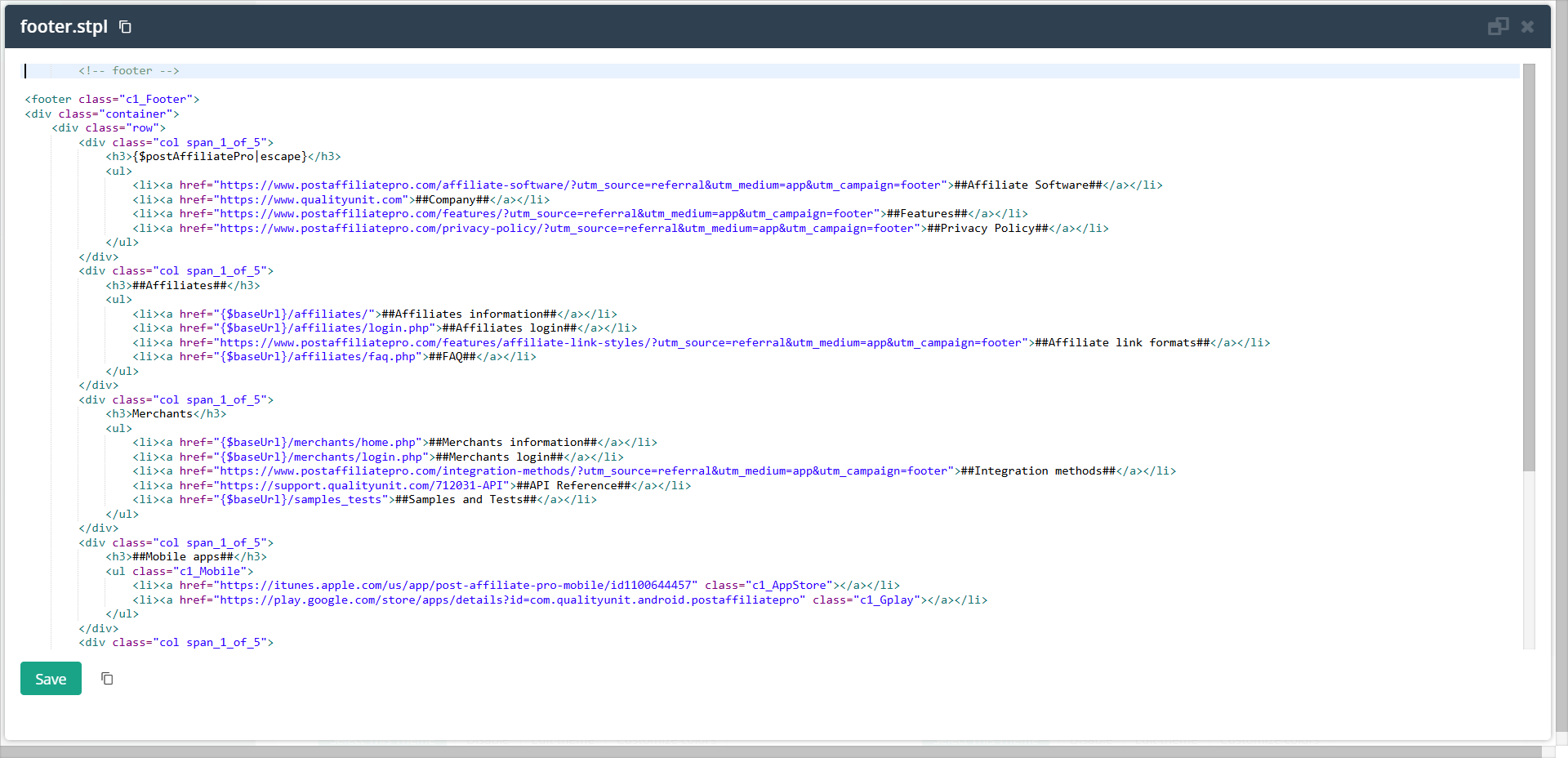Image resolution: width=1568 pixels, height=758 pixels.
Task: Click the green Save button
Action: (51, 679)
